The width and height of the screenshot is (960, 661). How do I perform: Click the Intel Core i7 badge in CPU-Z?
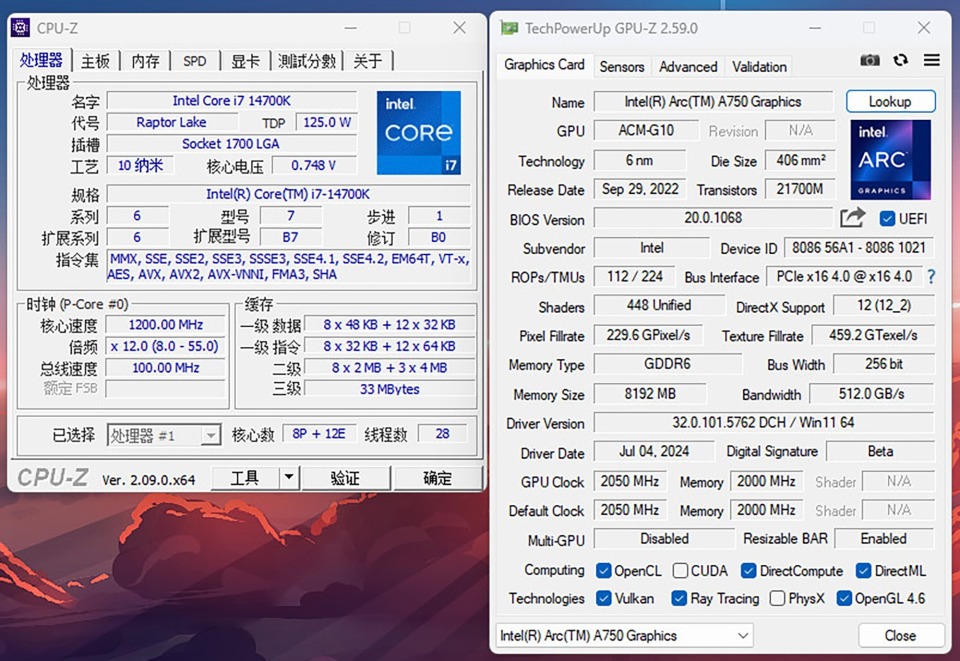point(418,133)
